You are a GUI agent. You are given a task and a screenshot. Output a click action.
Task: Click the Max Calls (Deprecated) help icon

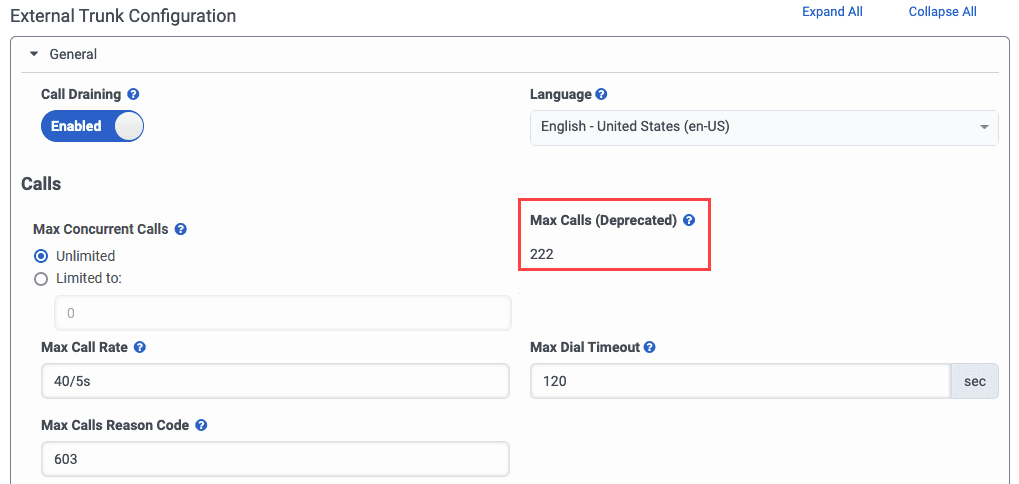click(x=689, y=220)
